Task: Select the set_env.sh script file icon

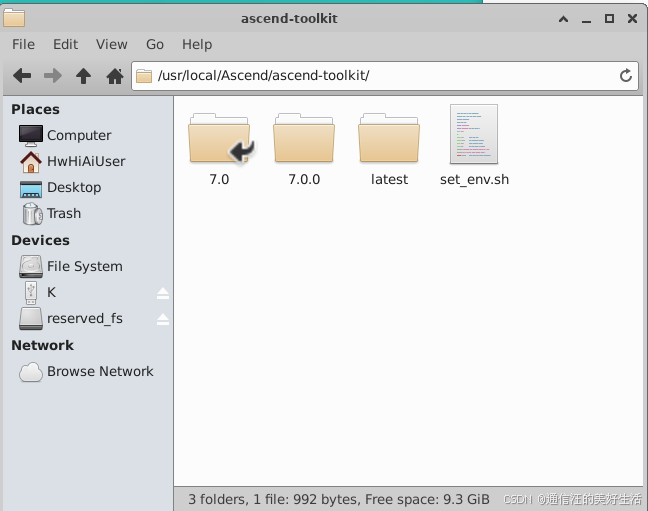Action: click(474, 134)
